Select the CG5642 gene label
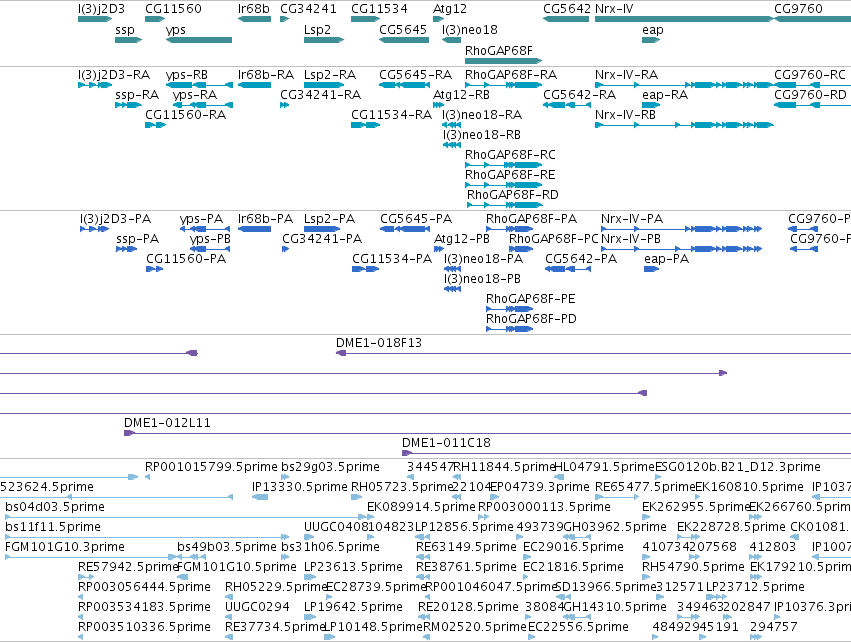Viewport: 851px width, 642px height. [567, 9]
